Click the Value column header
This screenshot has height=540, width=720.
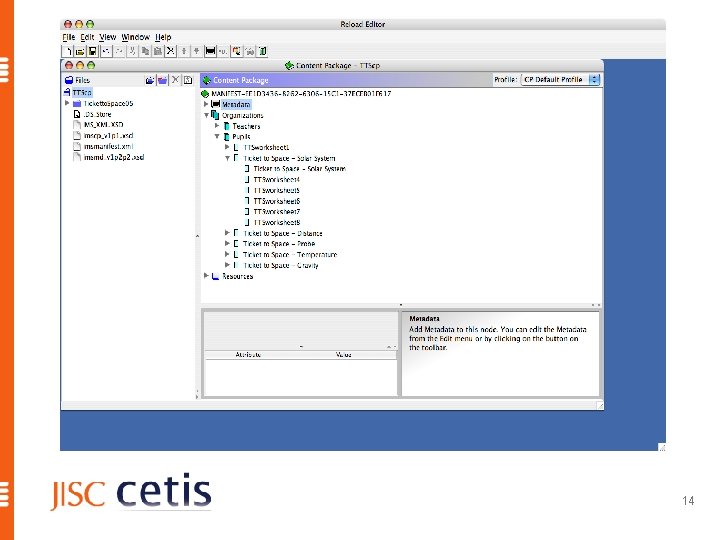343,354
